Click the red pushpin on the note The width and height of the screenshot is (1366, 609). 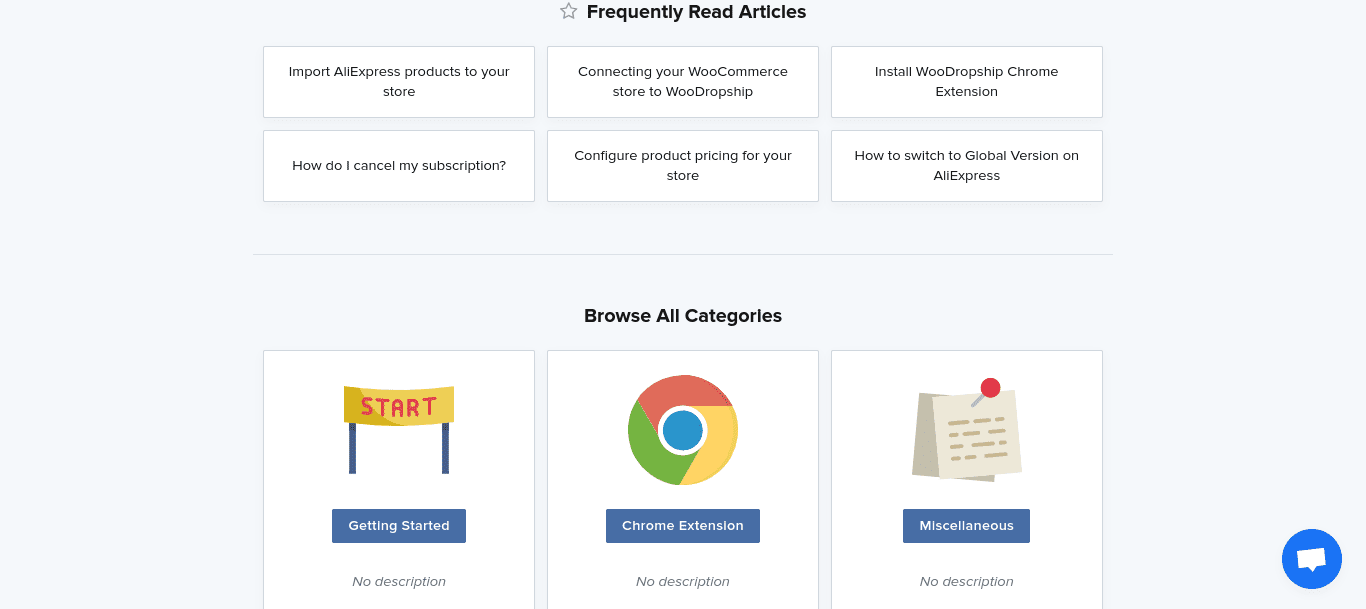tap(990, 388)
